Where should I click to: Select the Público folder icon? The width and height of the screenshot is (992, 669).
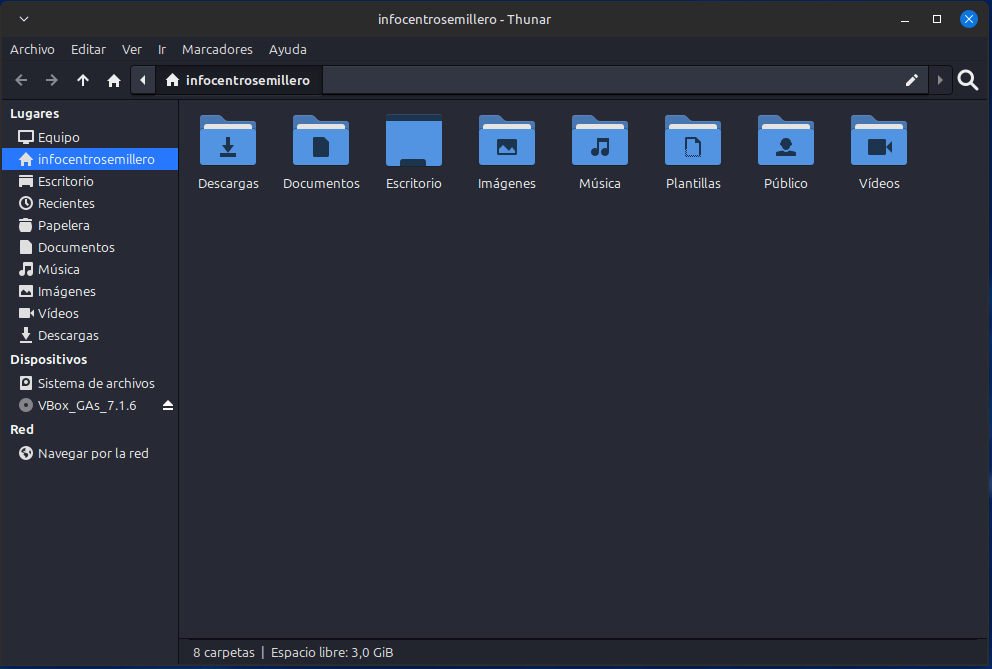click(x=786, y=140)
